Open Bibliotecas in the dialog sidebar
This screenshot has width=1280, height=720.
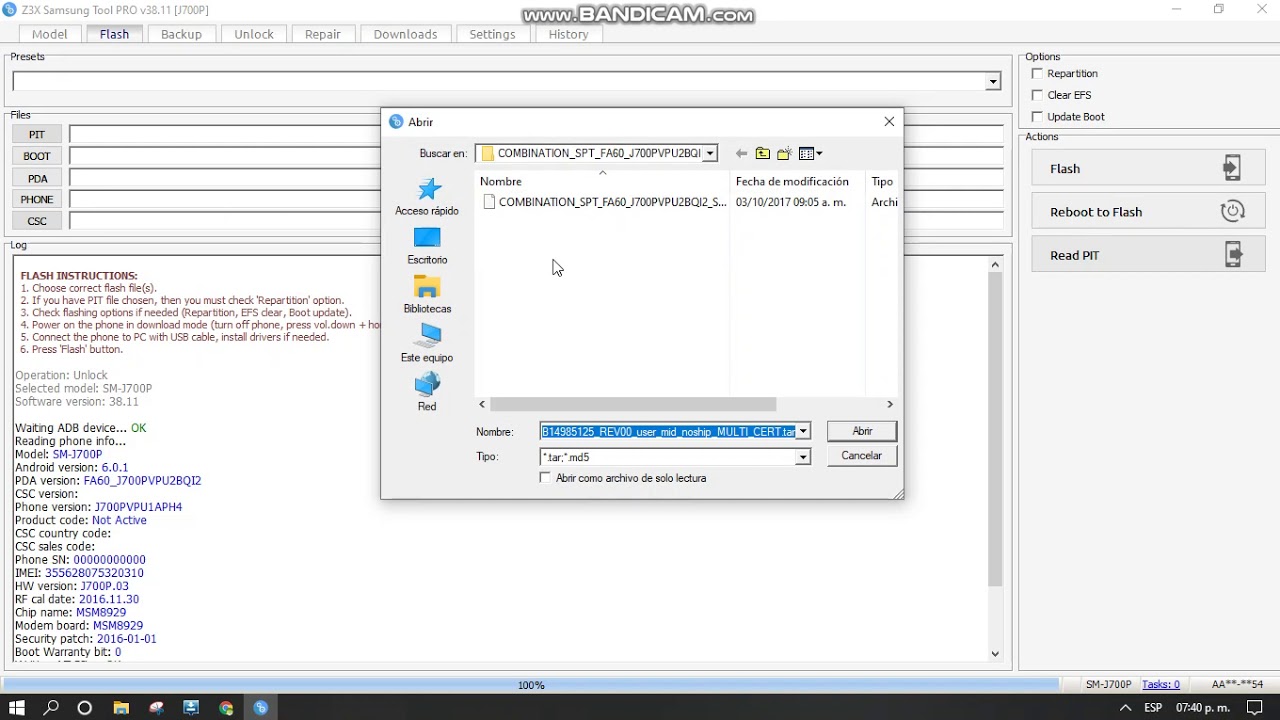(427, 295)
